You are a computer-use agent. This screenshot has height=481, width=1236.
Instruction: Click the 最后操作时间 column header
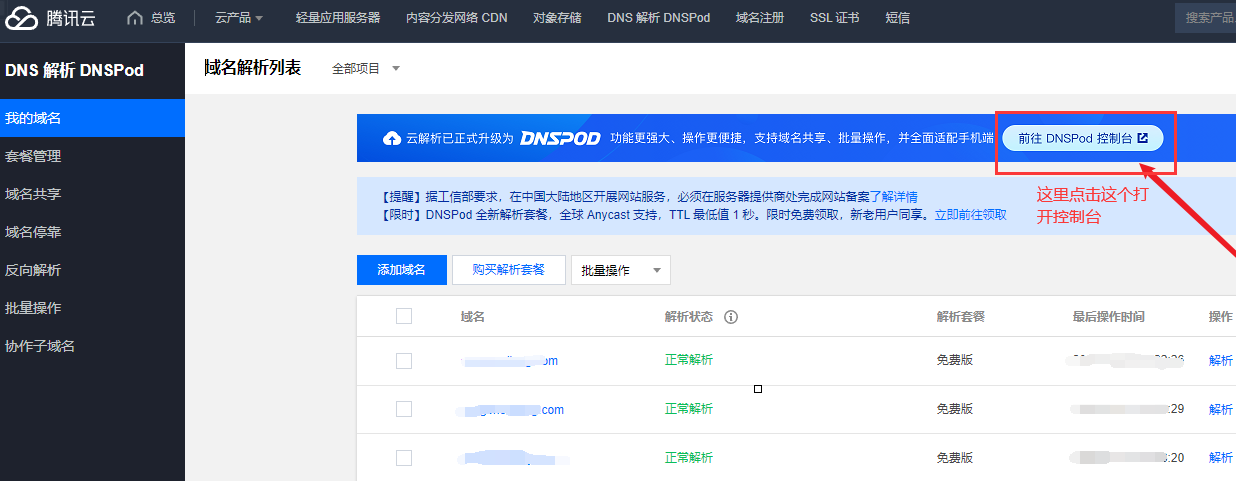coord(1109,317)
